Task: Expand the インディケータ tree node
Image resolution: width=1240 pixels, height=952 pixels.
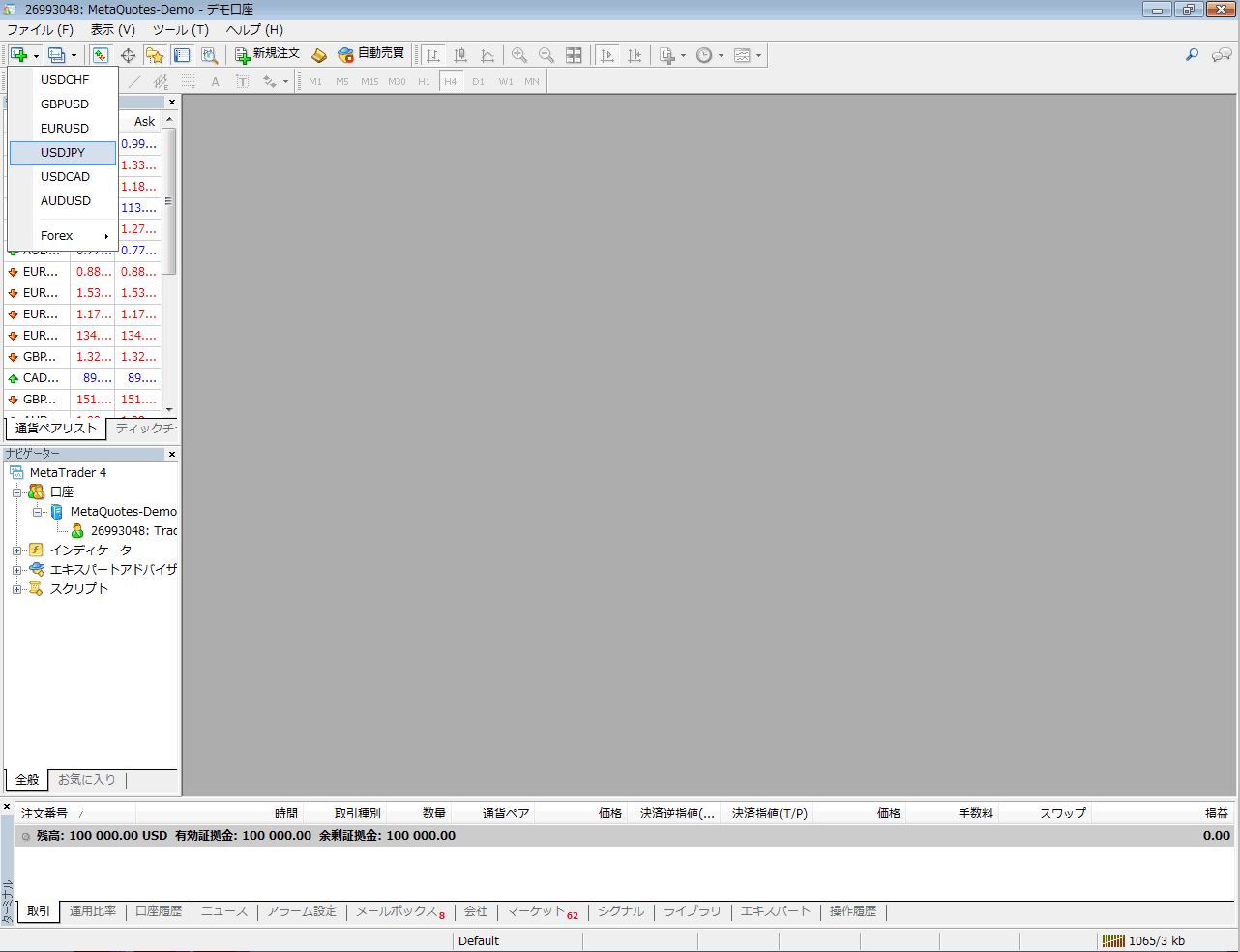Action: pyautogui.click(x=16, y=550)
